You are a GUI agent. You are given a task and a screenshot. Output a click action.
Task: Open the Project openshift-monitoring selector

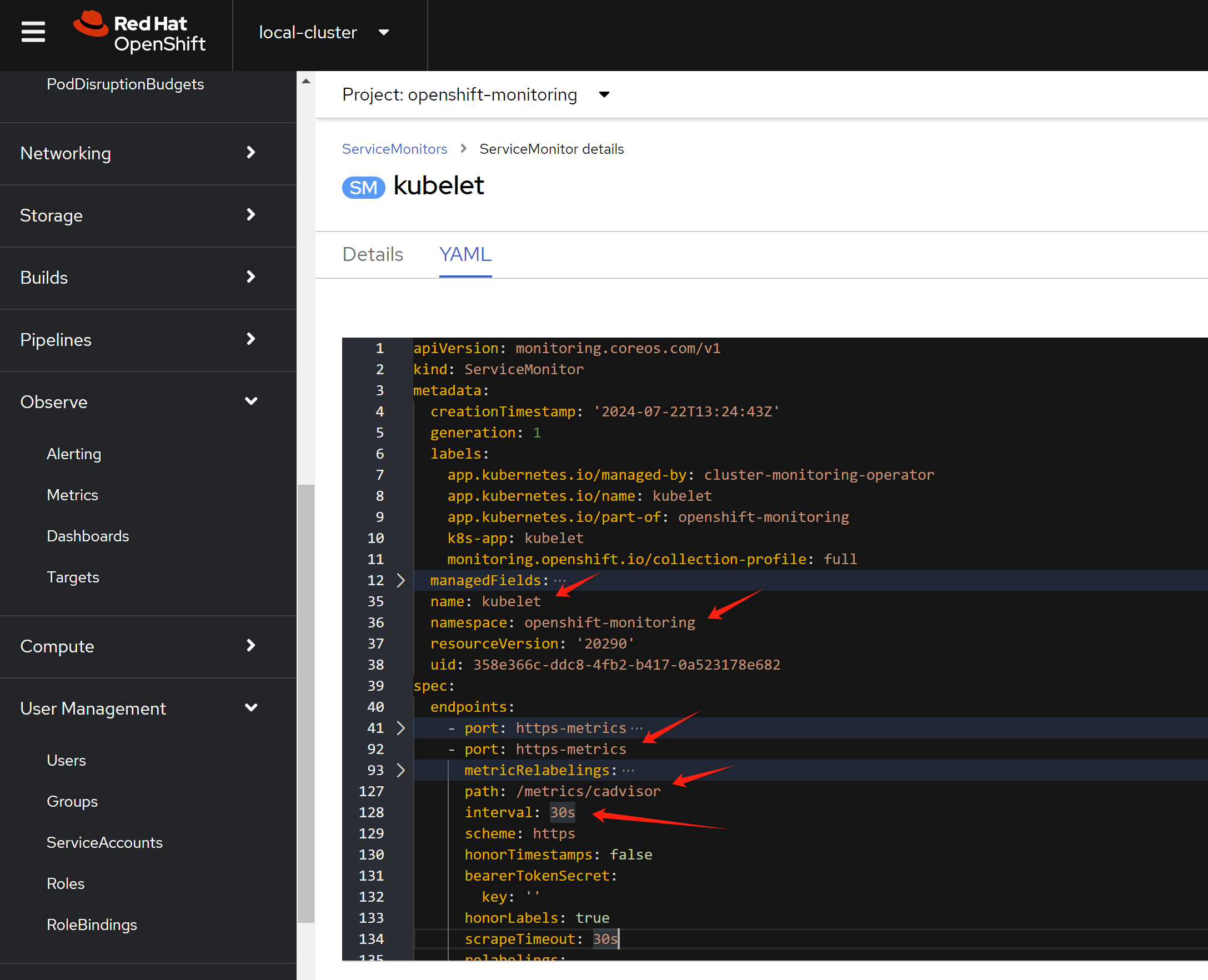coord(475,95)
